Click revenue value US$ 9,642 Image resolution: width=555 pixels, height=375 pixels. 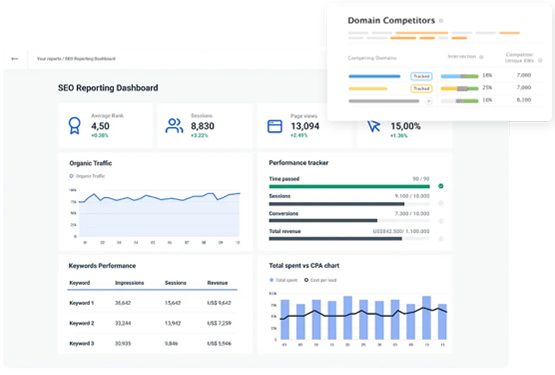219,303
